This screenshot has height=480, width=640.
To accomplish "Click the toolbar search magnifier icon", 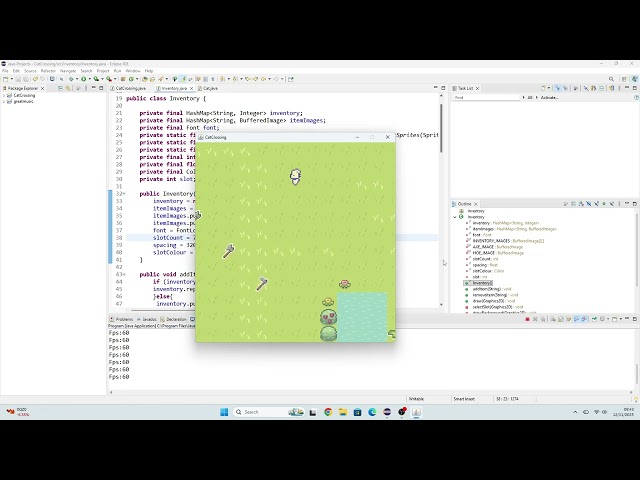I will pyautogui.click(x=611, y=79).
